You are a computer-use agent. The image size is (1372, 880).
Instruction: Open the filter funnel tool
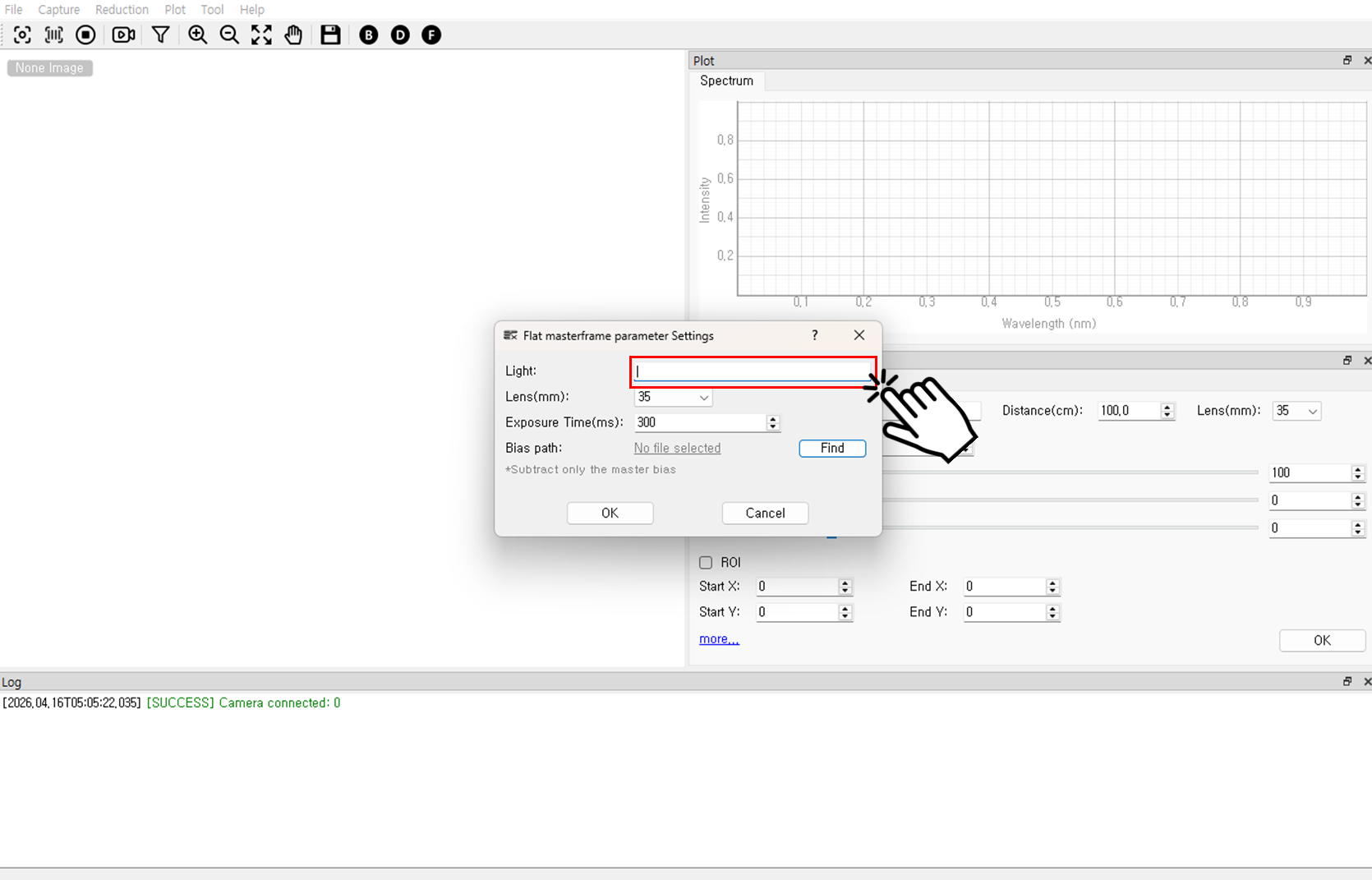point(161,35)
